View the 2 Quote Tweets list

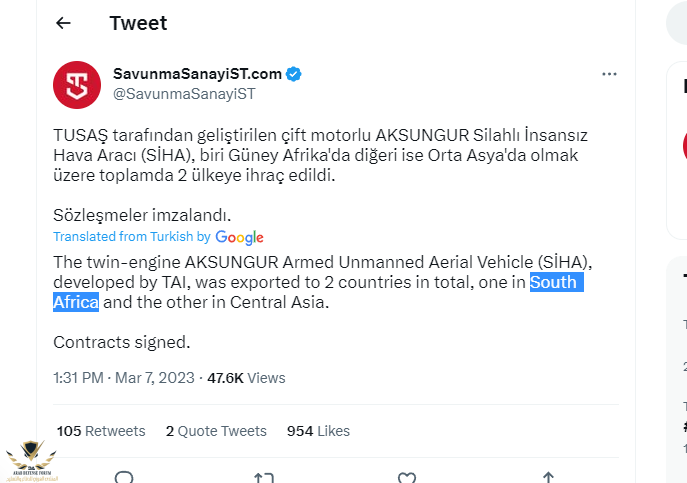(216, 431)
